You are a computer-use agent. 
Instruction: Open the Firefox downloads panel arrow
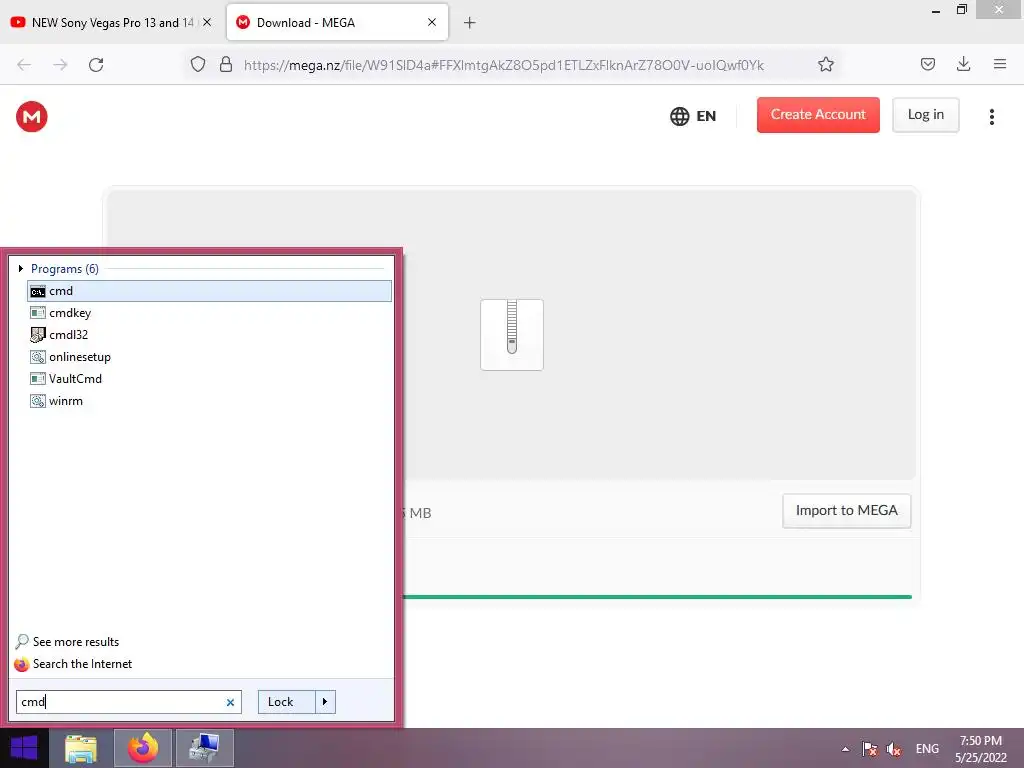click(x=963, y=64)
